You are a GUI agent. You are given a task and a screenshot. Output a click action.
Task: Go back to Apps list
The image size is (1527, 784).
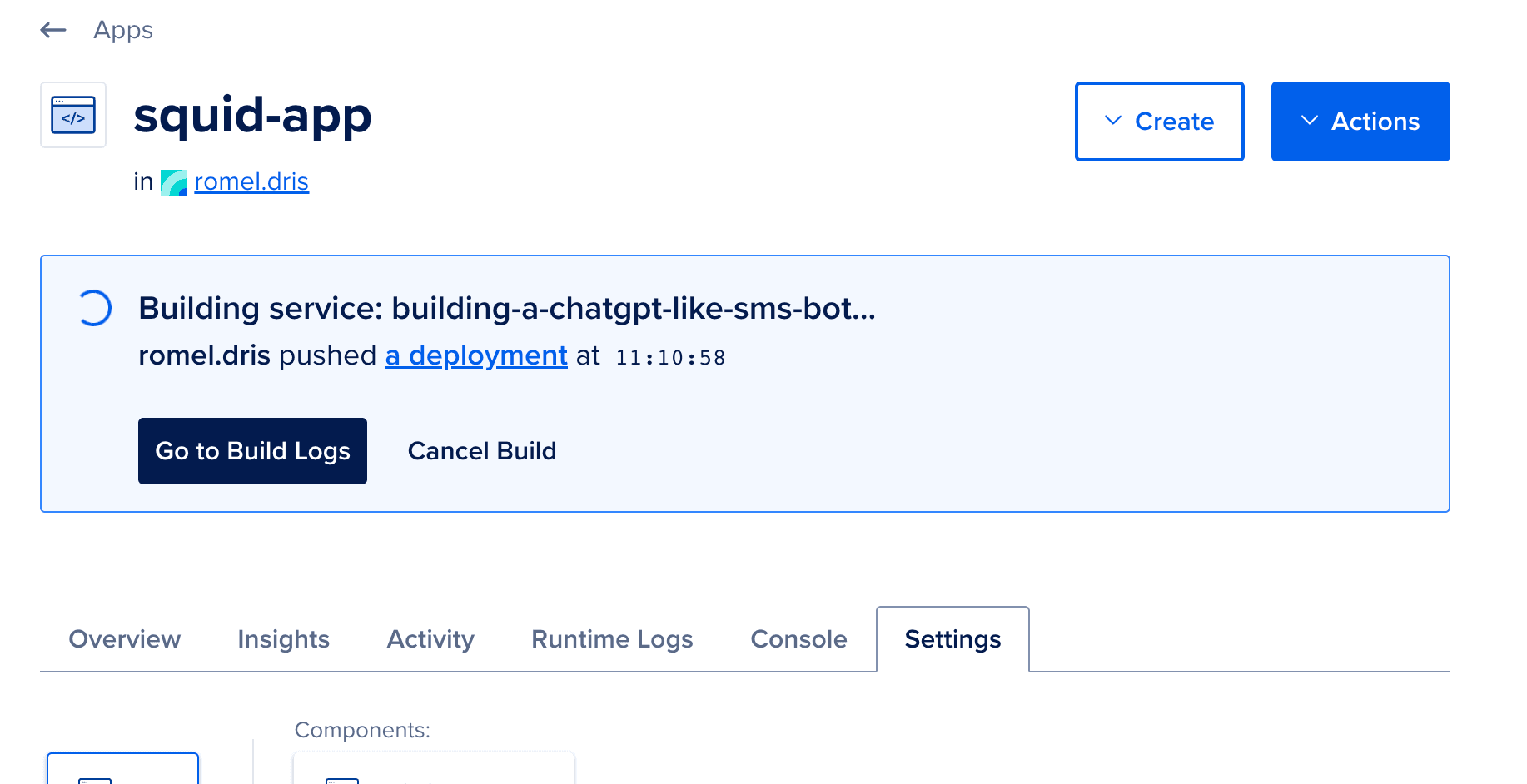[123, 31]
